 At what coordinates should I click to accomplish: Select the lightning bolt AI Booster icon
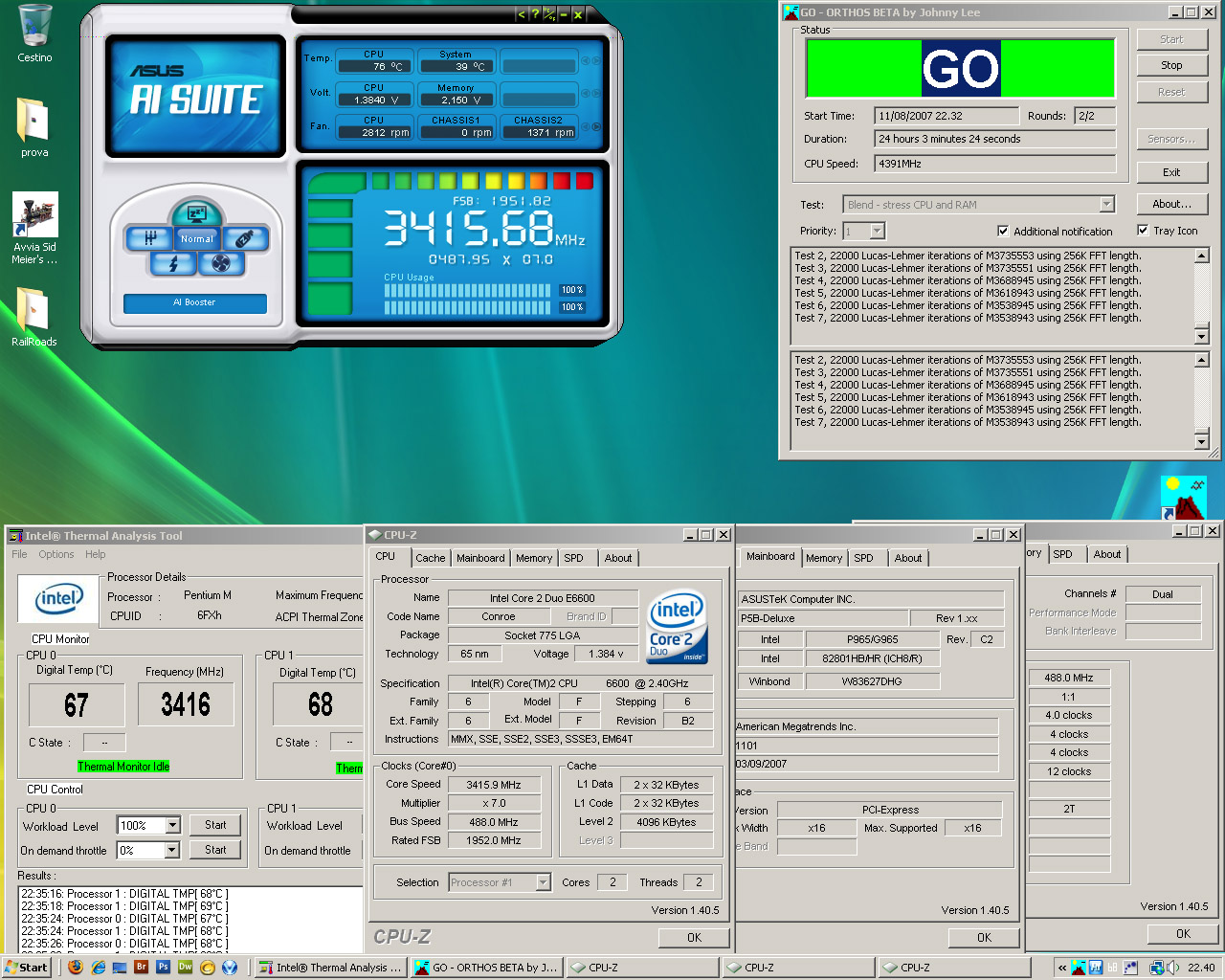tap(173, 263)
